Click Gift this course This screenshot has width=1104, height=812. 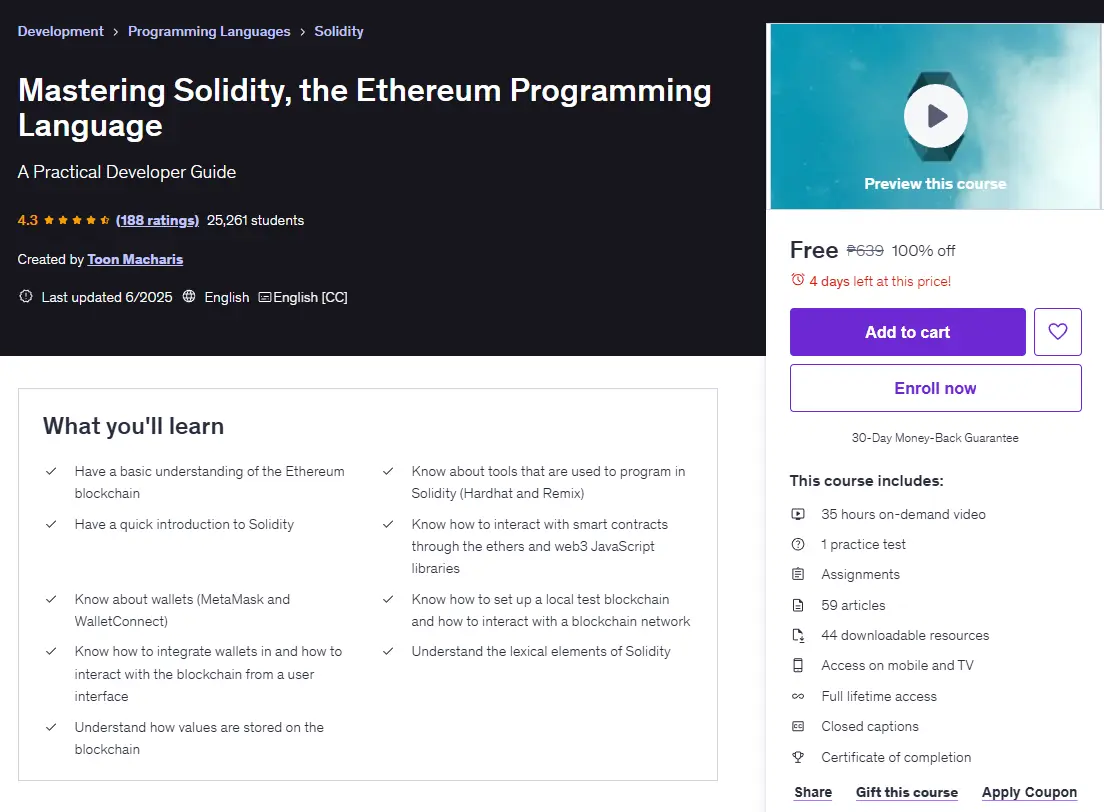[907, 792]
